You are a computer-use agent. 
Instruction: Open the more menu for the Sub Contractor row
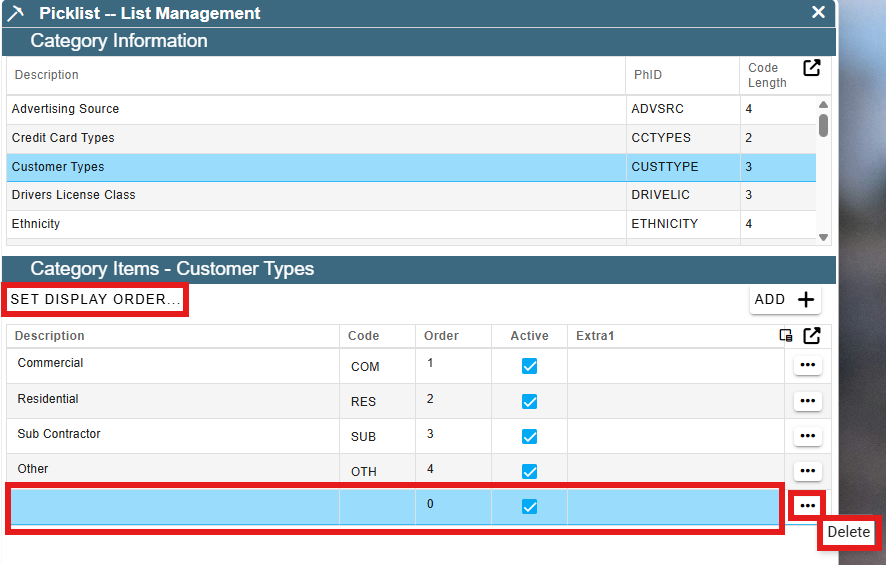point(807,436)
